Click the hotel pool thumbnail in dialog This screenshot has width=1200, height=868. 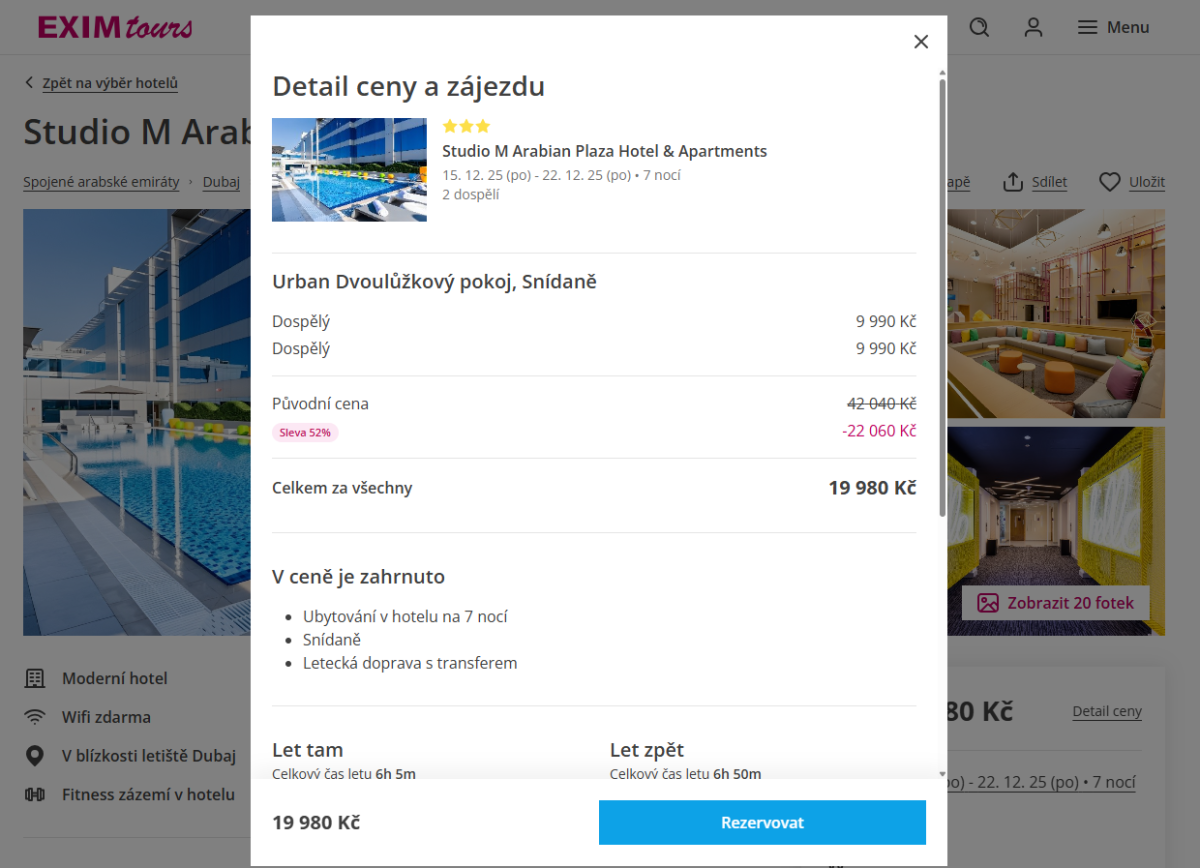point(349,169)
